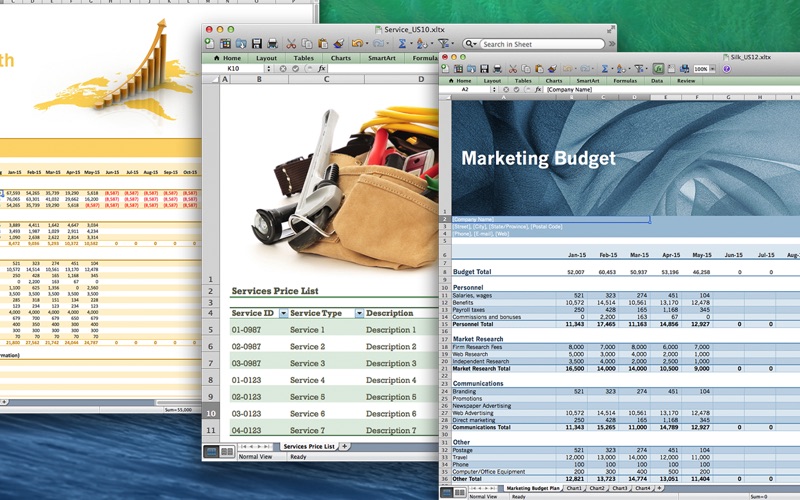Select the Services Price List sheet tab
800x500 pixels.
309,446
